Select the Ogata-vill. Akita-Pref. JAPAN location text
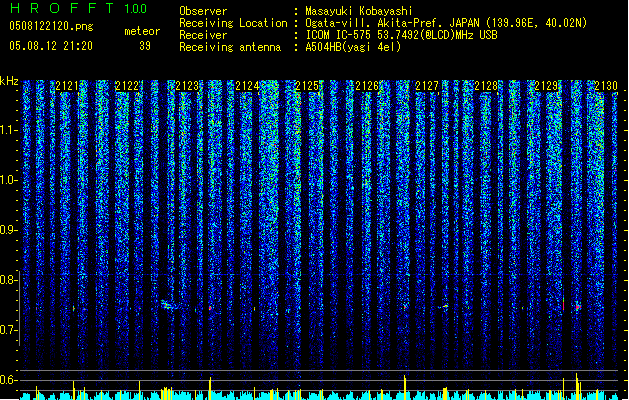629x400 pixels. (x=446, y=23)
